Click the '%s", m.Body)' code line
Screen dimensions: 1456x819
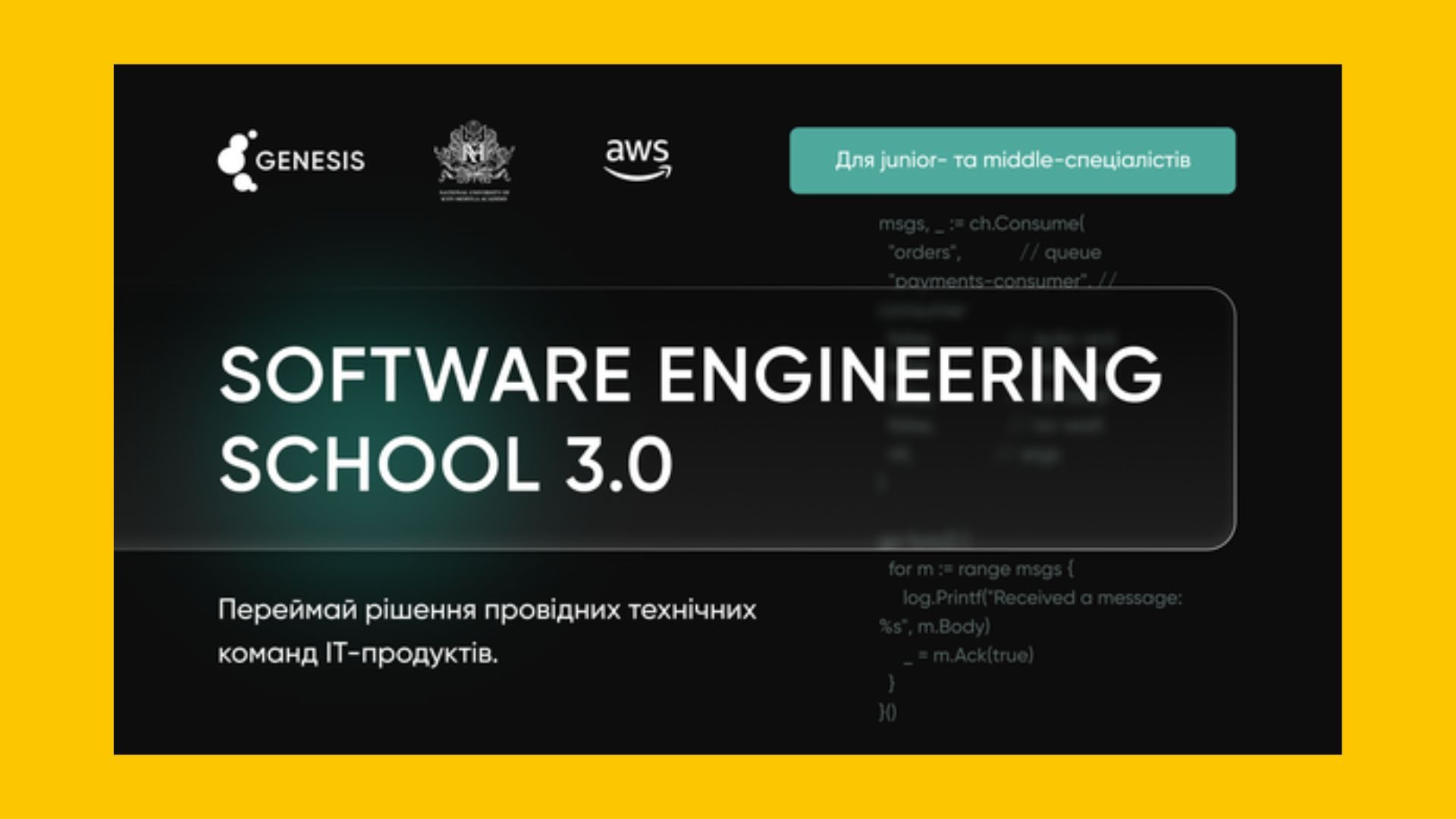[x=934, y=627]
